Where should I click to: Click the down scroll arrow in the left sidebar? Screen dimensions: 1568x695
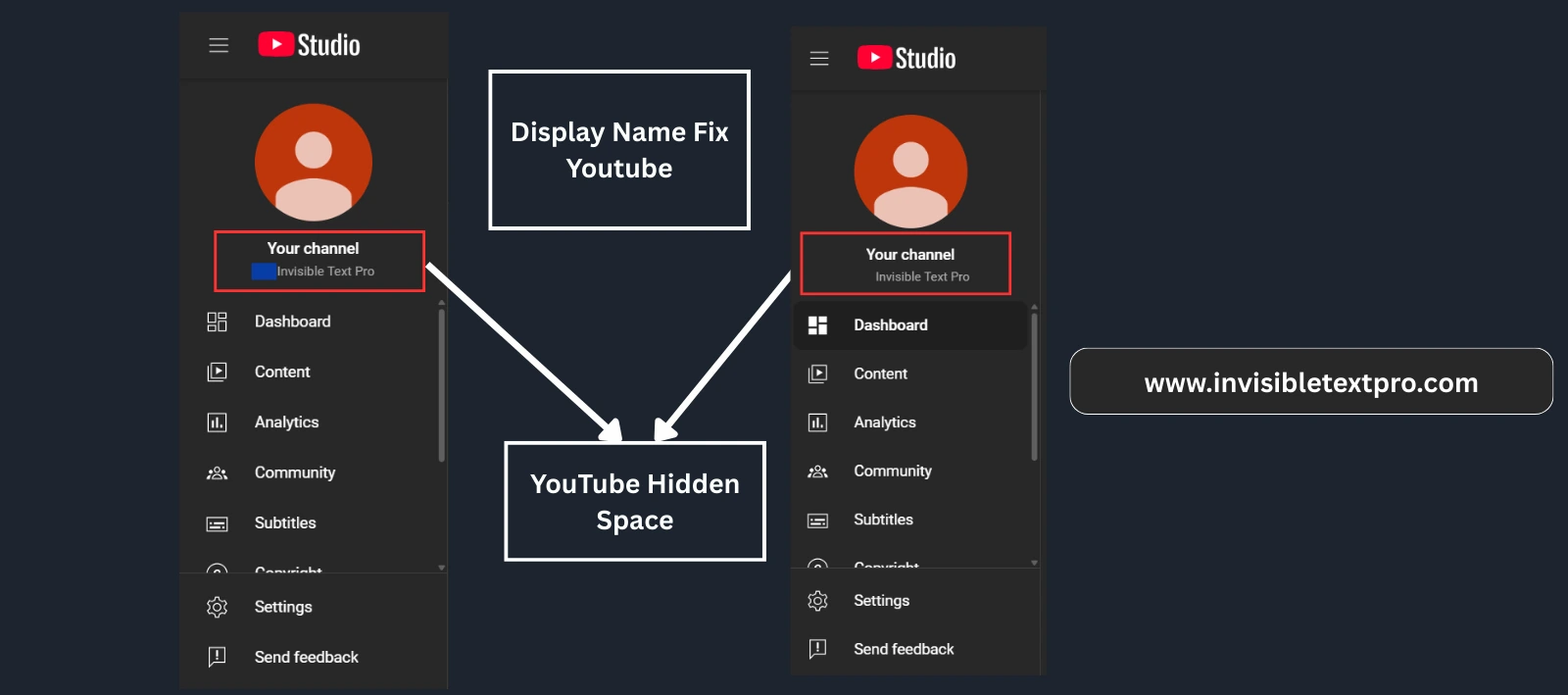[442, 567]
